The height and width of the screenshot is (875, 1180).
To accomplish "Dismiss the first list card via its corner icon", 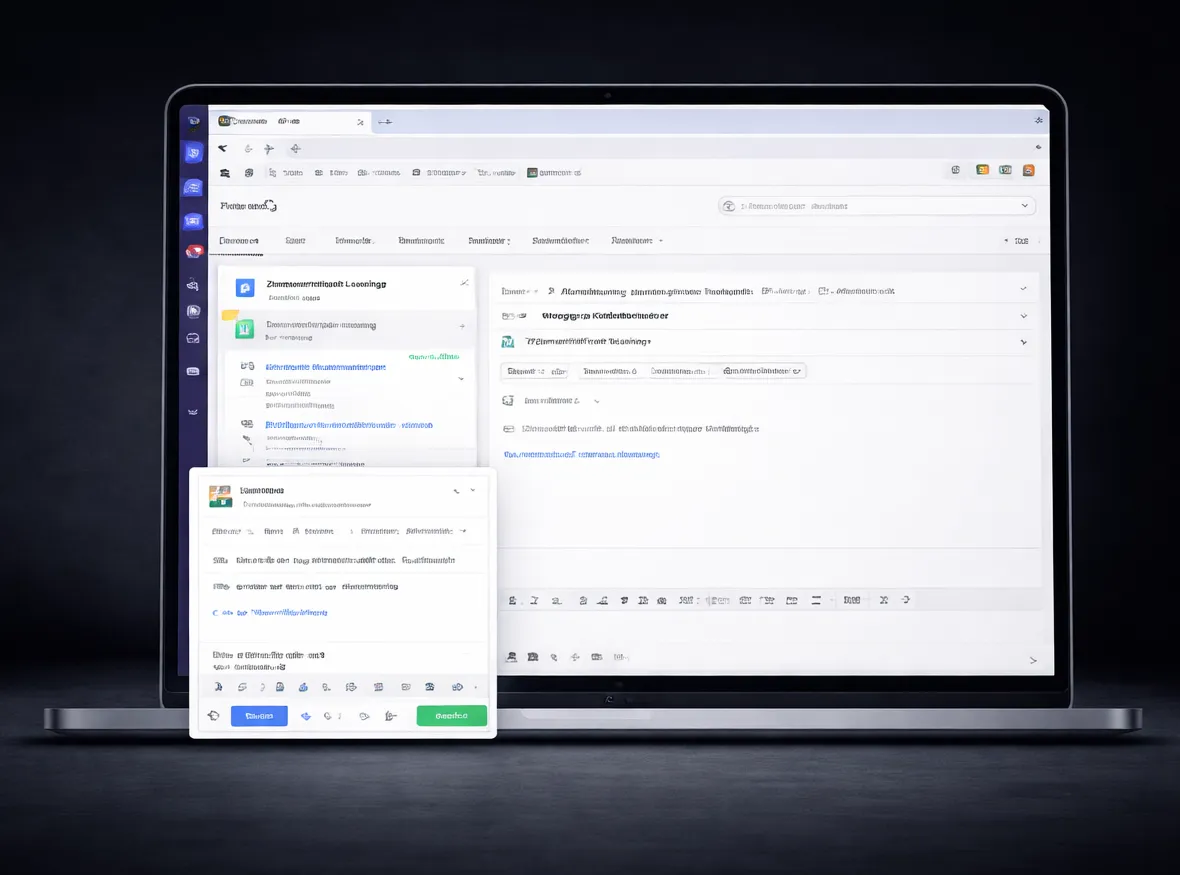I will click(464, 283).
